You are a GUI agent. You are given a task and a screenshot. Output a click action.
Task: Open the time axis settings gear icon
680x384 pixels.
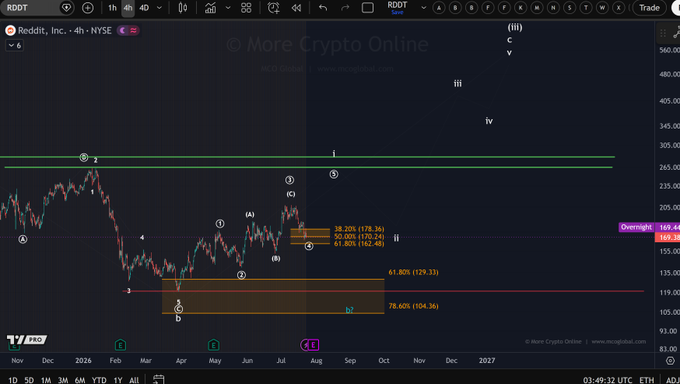click(670, 361)
